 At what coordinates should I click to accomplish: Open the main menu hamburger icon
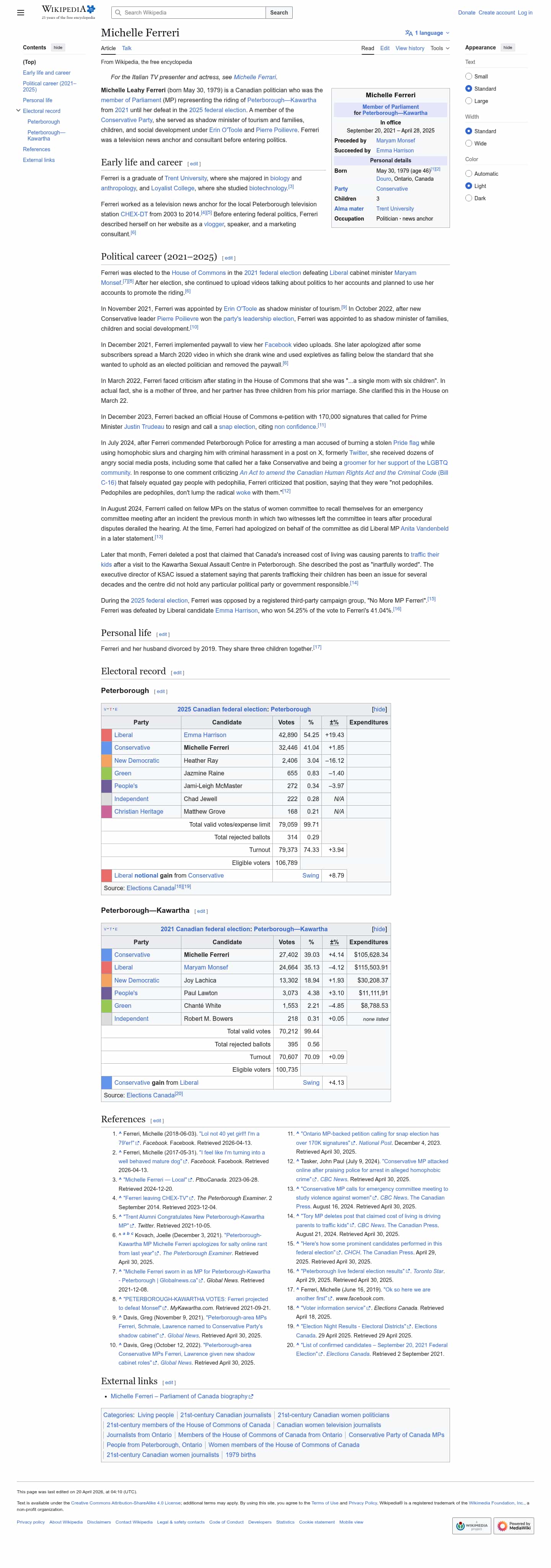click(x=21, y=12)
